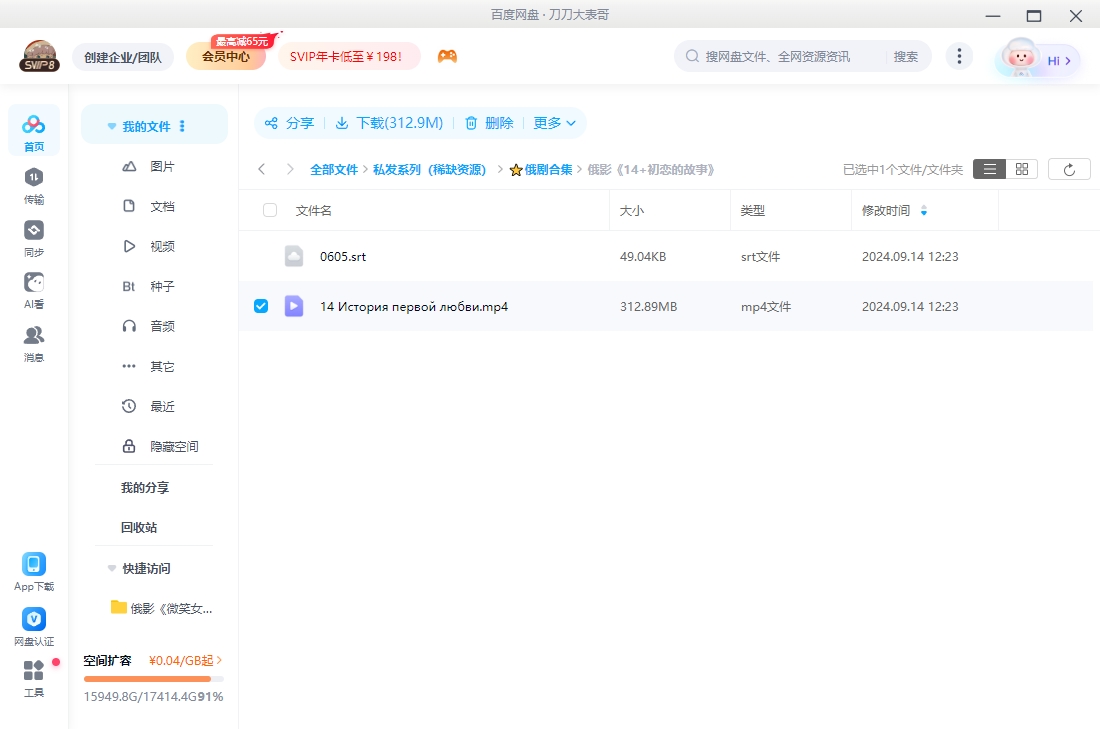
Task: Click the game controller icon in the header
Action: (x=447, y=57)
